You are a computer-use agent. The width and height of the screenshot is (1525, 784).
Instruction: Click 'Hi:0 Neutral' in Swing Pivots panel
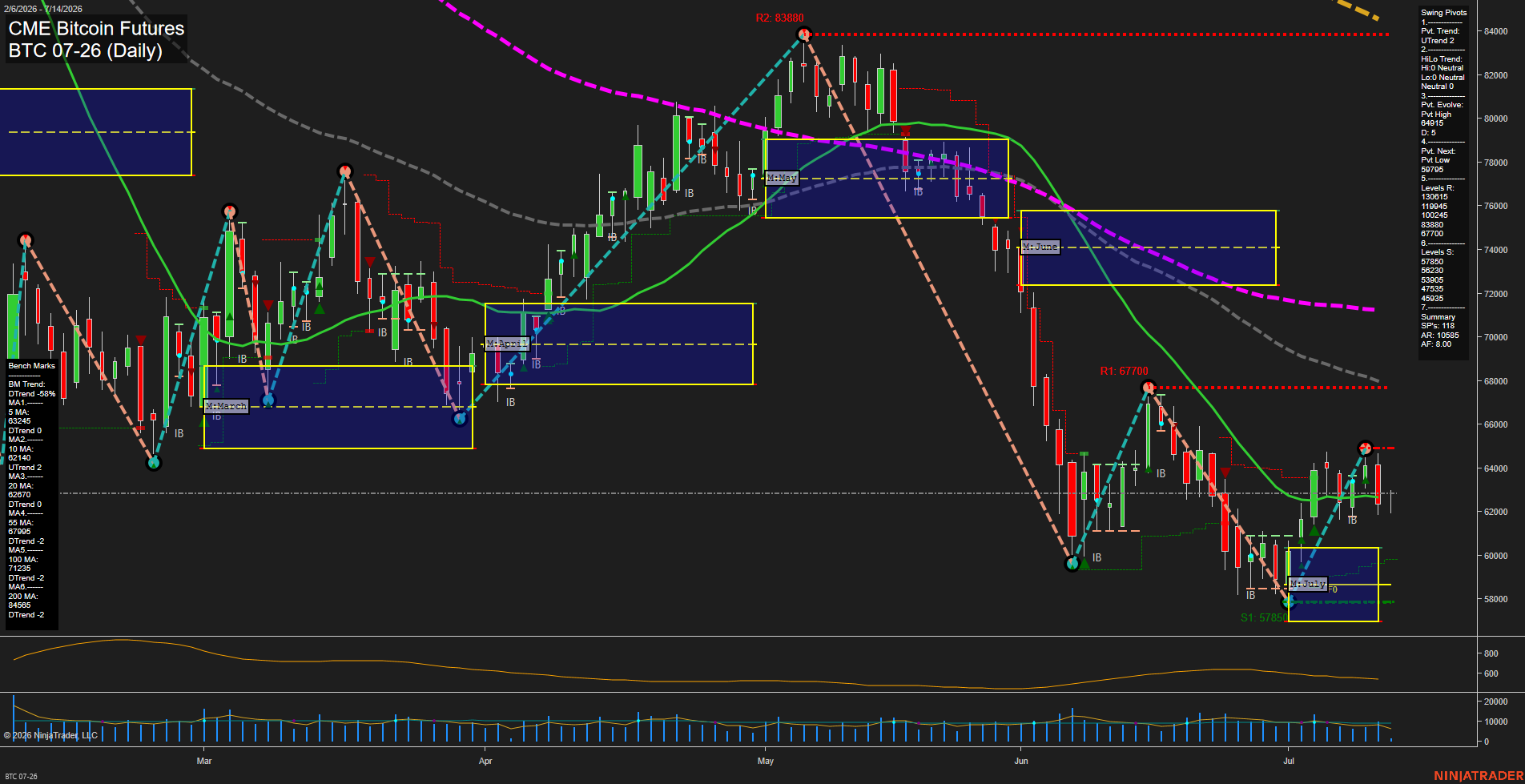(x=1443, y=68)
